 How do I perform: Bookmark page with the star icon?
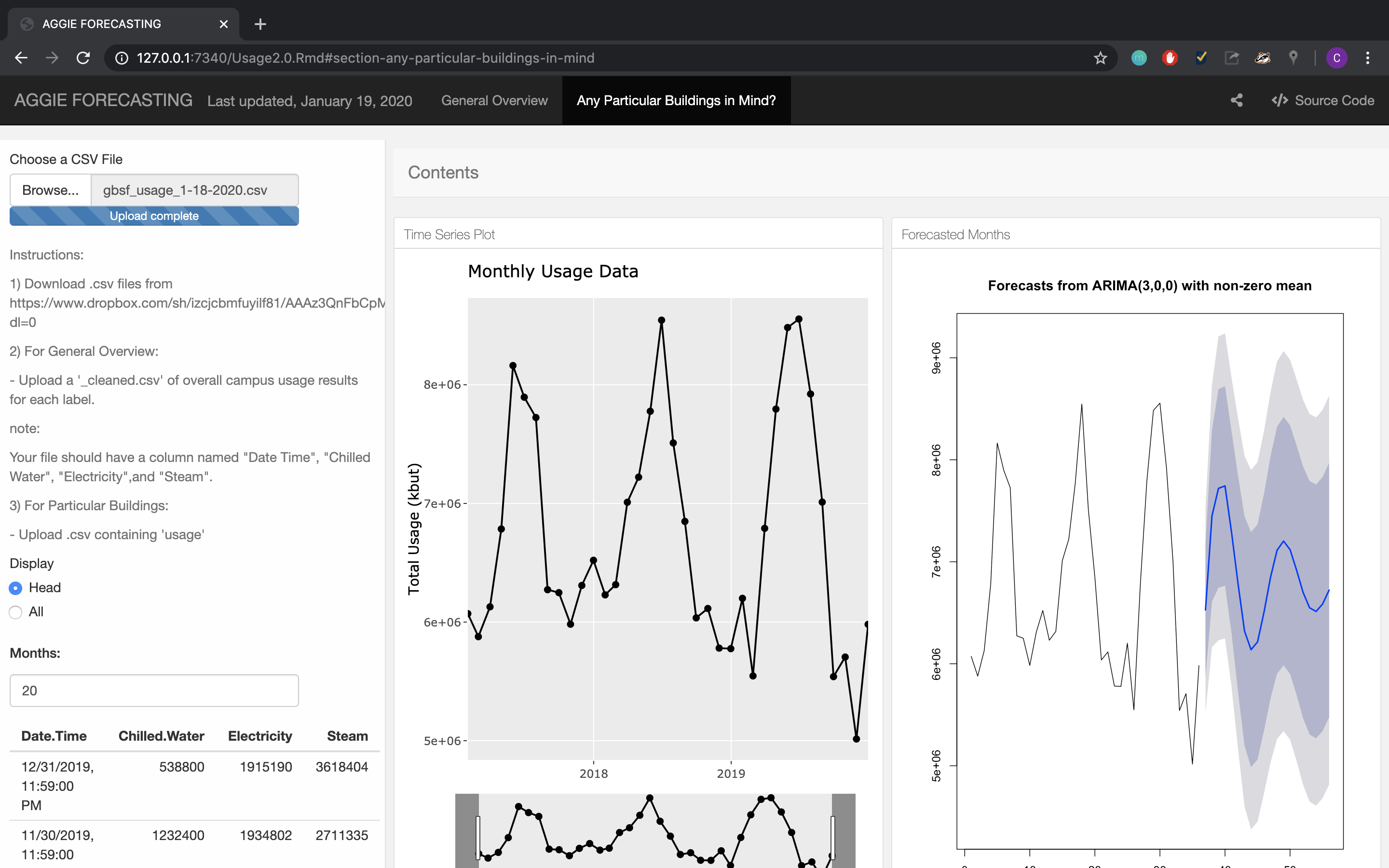(1100, 58)
